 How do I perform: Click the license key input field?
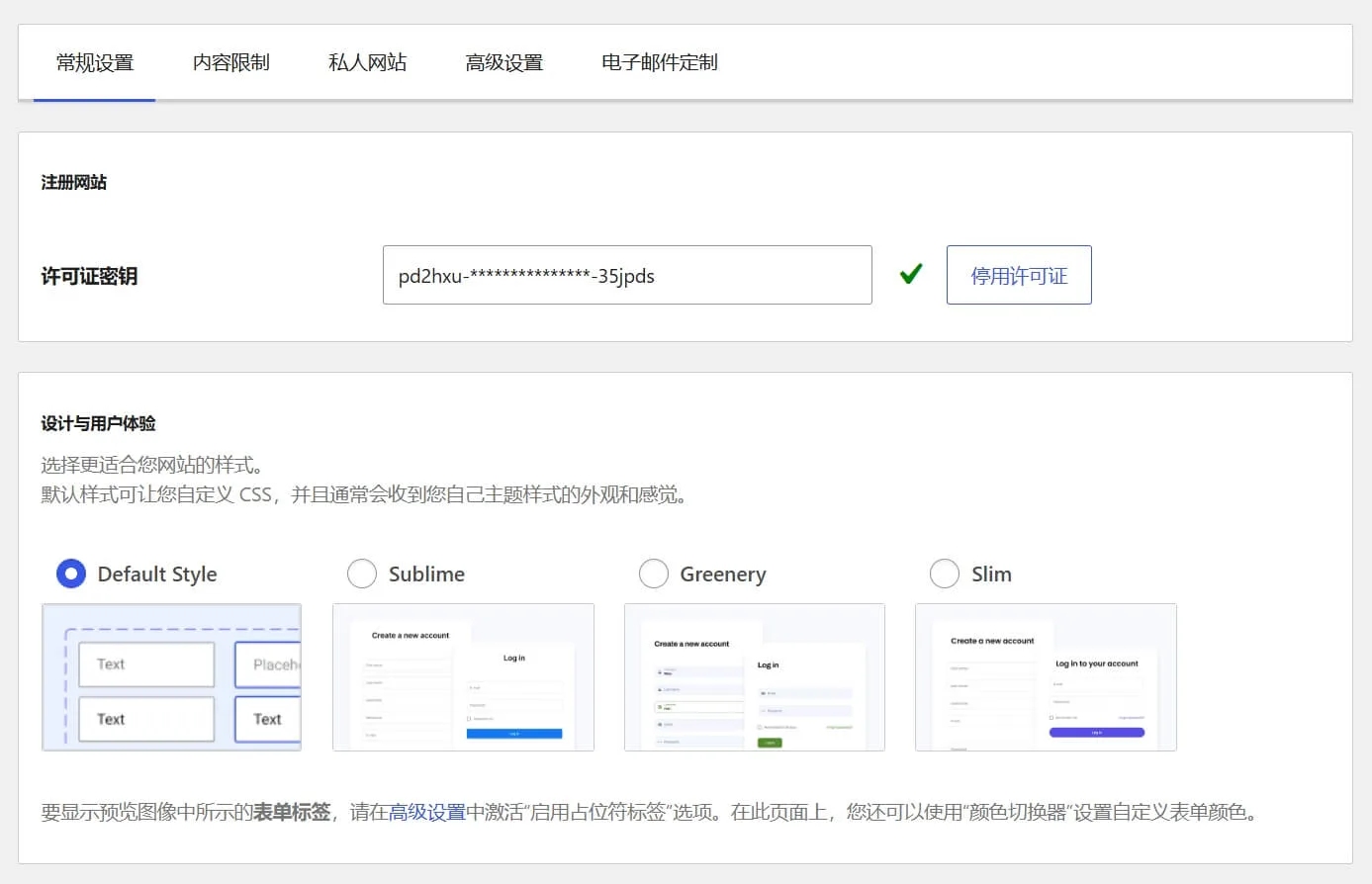[627, 275]
